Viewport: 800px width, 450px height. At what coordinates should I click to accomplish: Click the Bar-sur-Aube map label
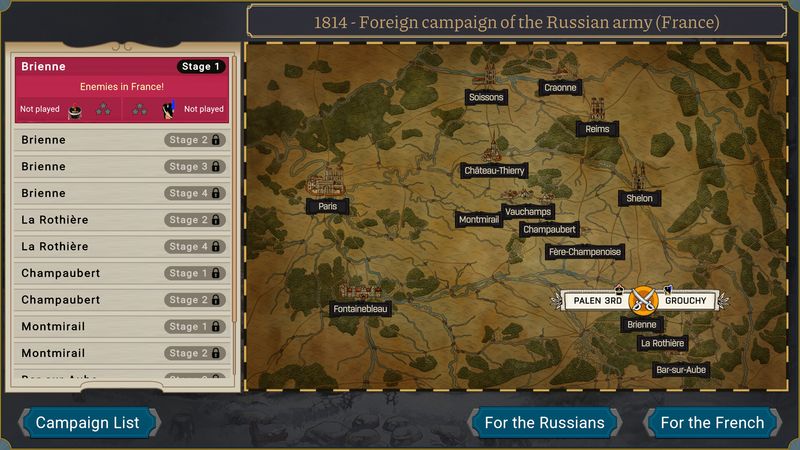[680, 370]
